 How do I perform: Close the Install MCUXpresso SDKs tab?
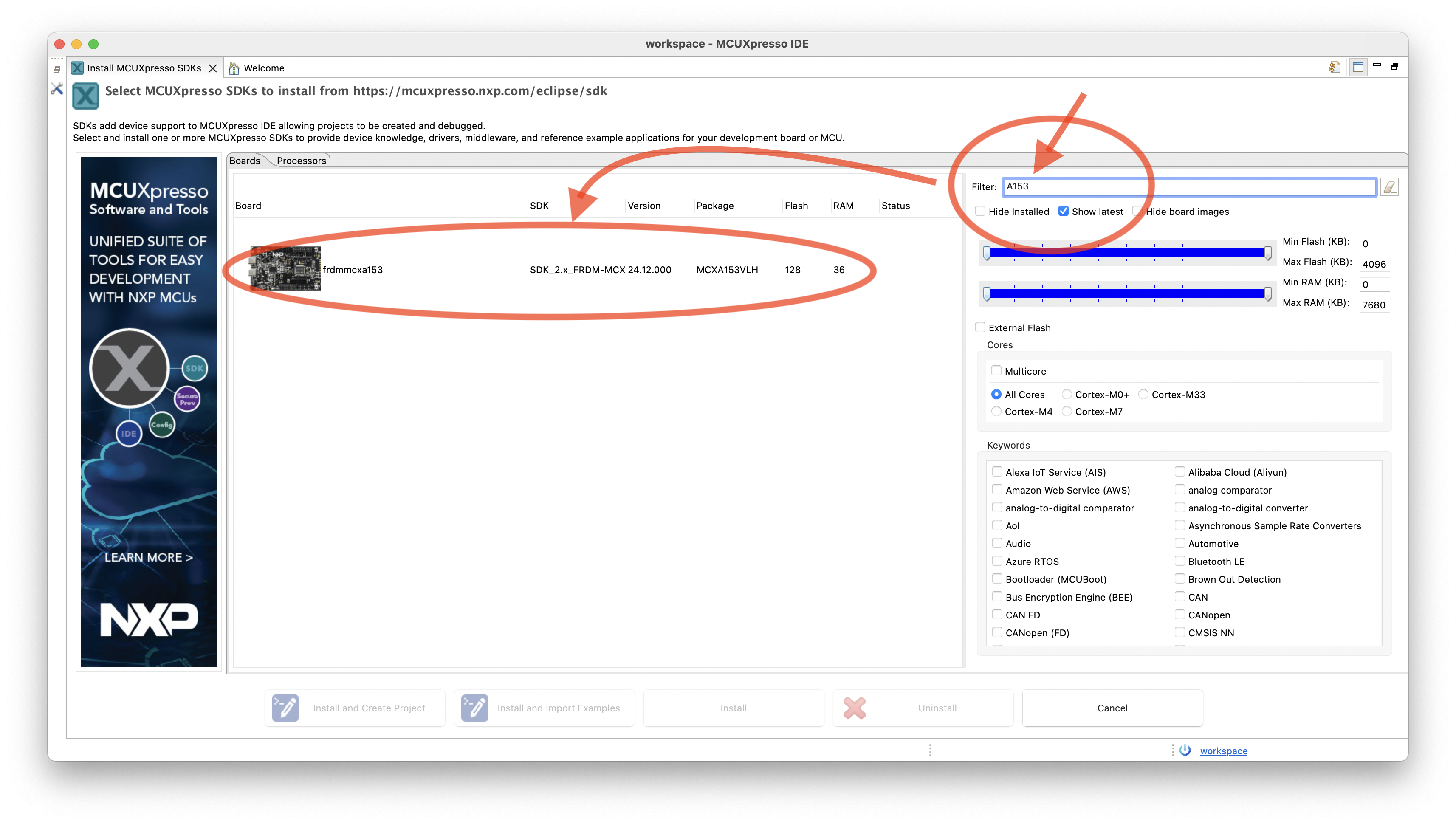(x=213, y=68)
